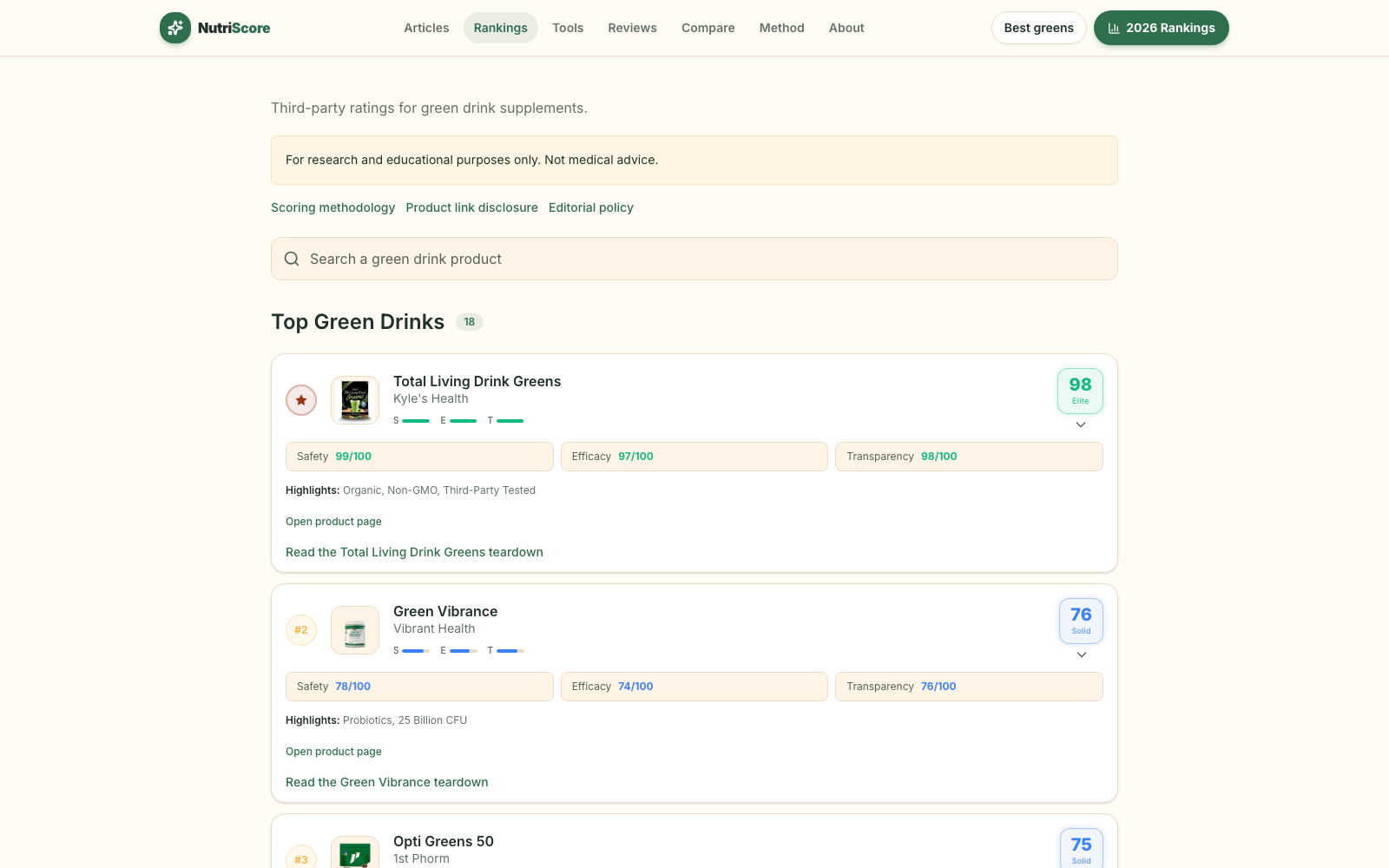Click the Transparency 98/100 score box
This screenshot has width=1389, height=868.
point(969,457)
